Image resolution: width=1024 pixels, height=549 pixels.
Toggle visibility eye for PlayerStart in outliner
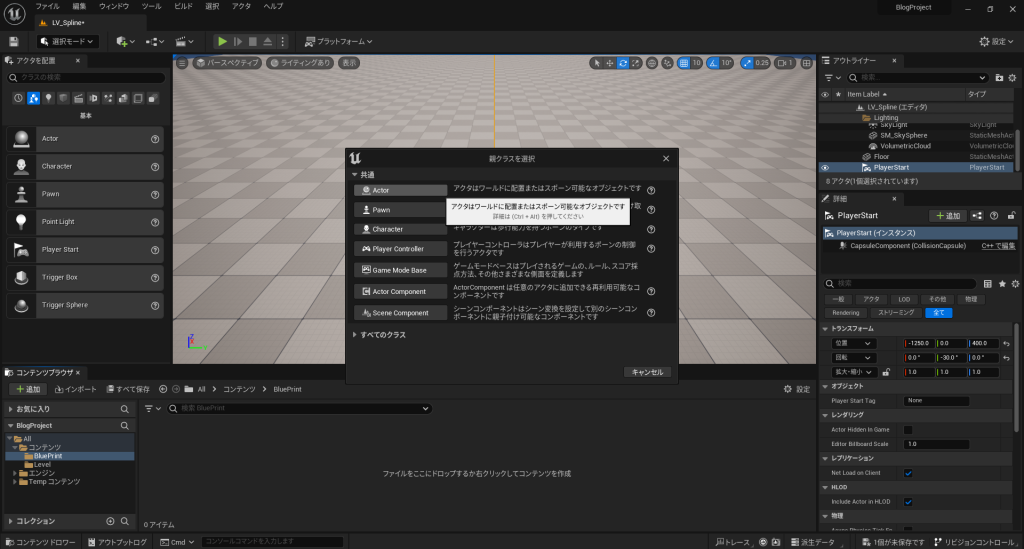(825, 168)
